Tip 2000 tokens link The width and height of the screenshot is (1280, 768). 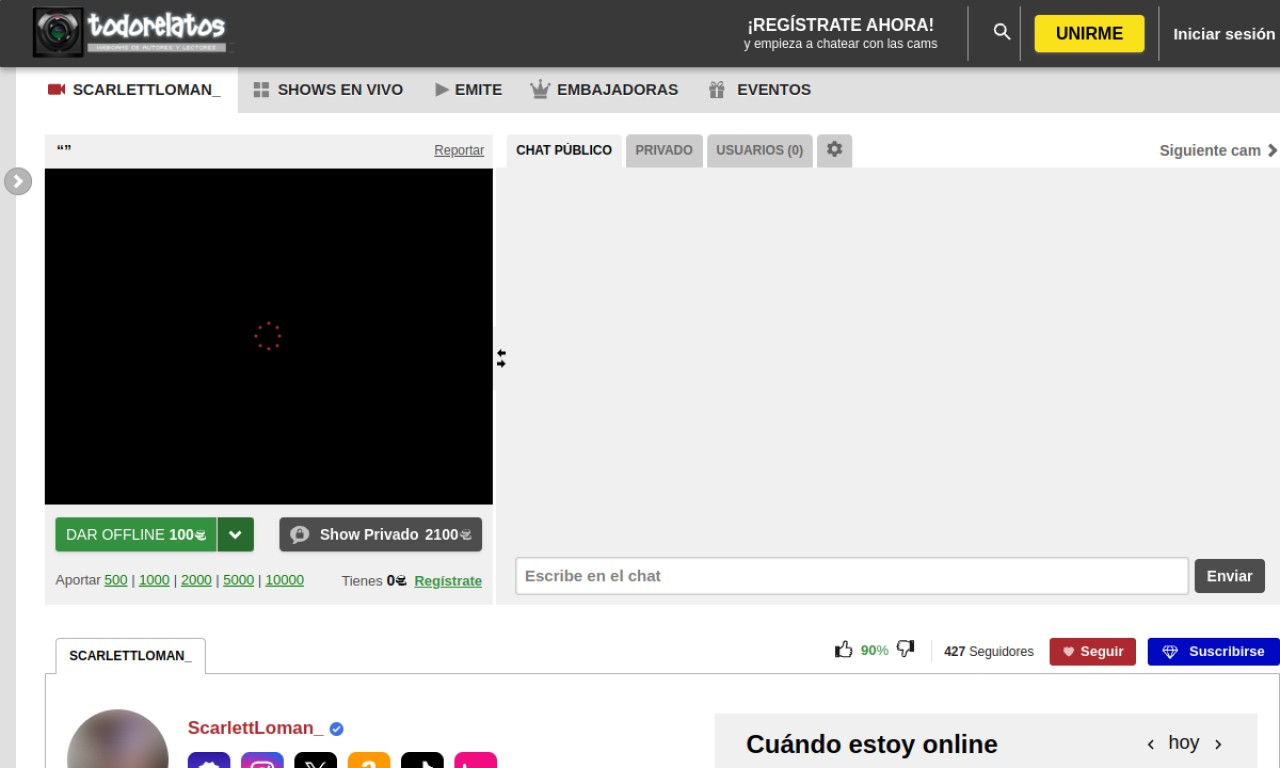point(196,580)
